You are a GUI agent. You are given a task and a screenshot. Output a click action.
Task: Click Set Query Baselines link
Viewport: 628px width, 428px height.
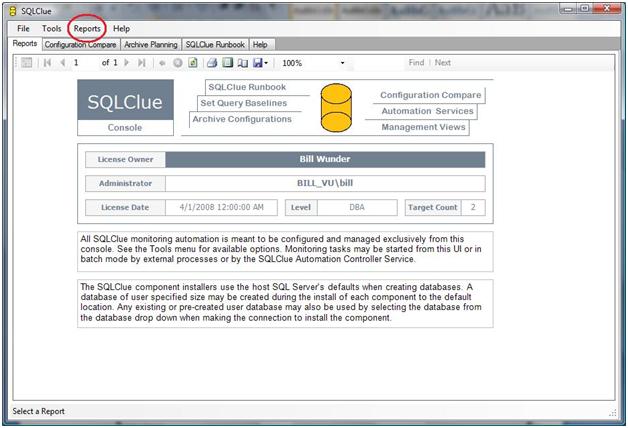[x=244, y=103]
